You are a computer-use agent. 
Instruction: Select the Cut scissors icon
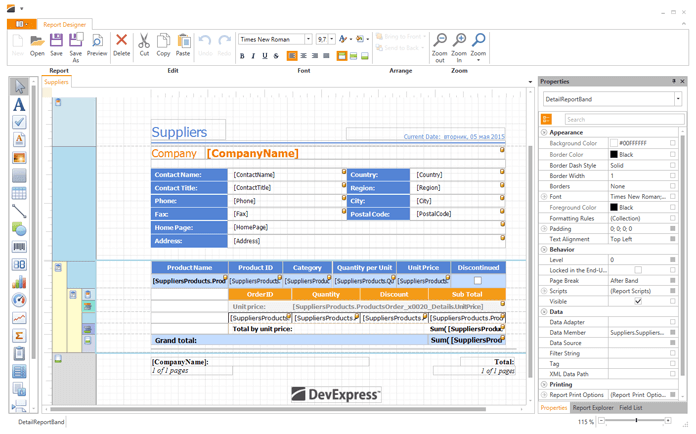pyautogui.click(x=144, y=44)
